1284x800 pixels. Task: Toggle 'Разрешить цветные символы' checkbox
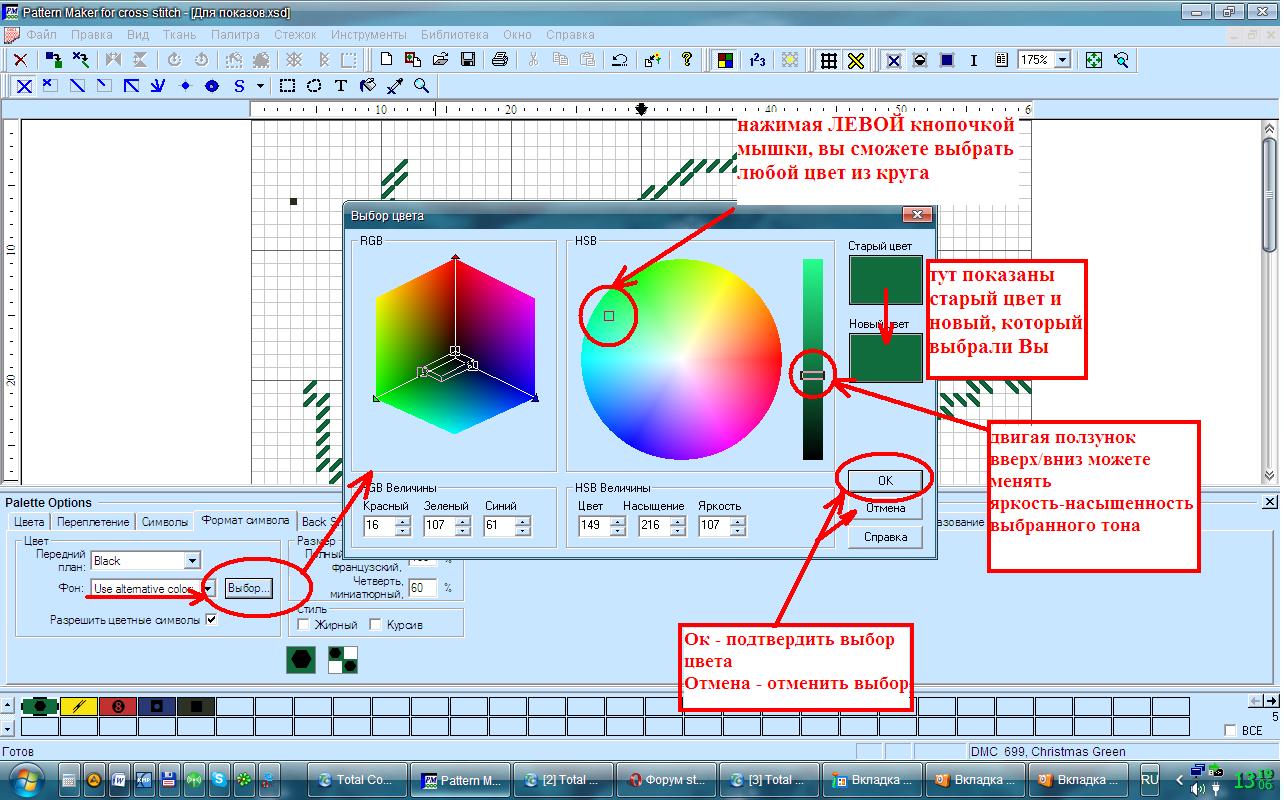point(211,620)
